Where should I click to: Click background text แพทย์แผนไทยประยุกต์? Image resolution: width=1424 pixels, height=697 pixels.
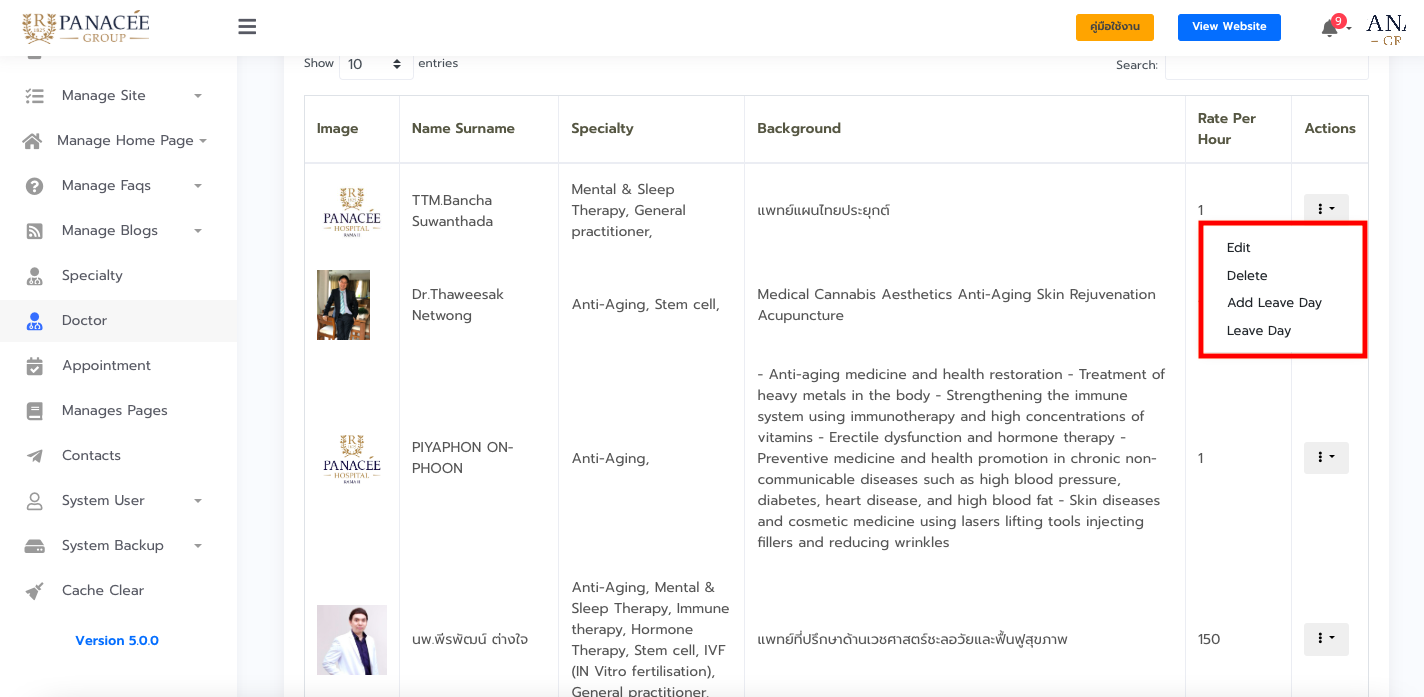[823, 211]
